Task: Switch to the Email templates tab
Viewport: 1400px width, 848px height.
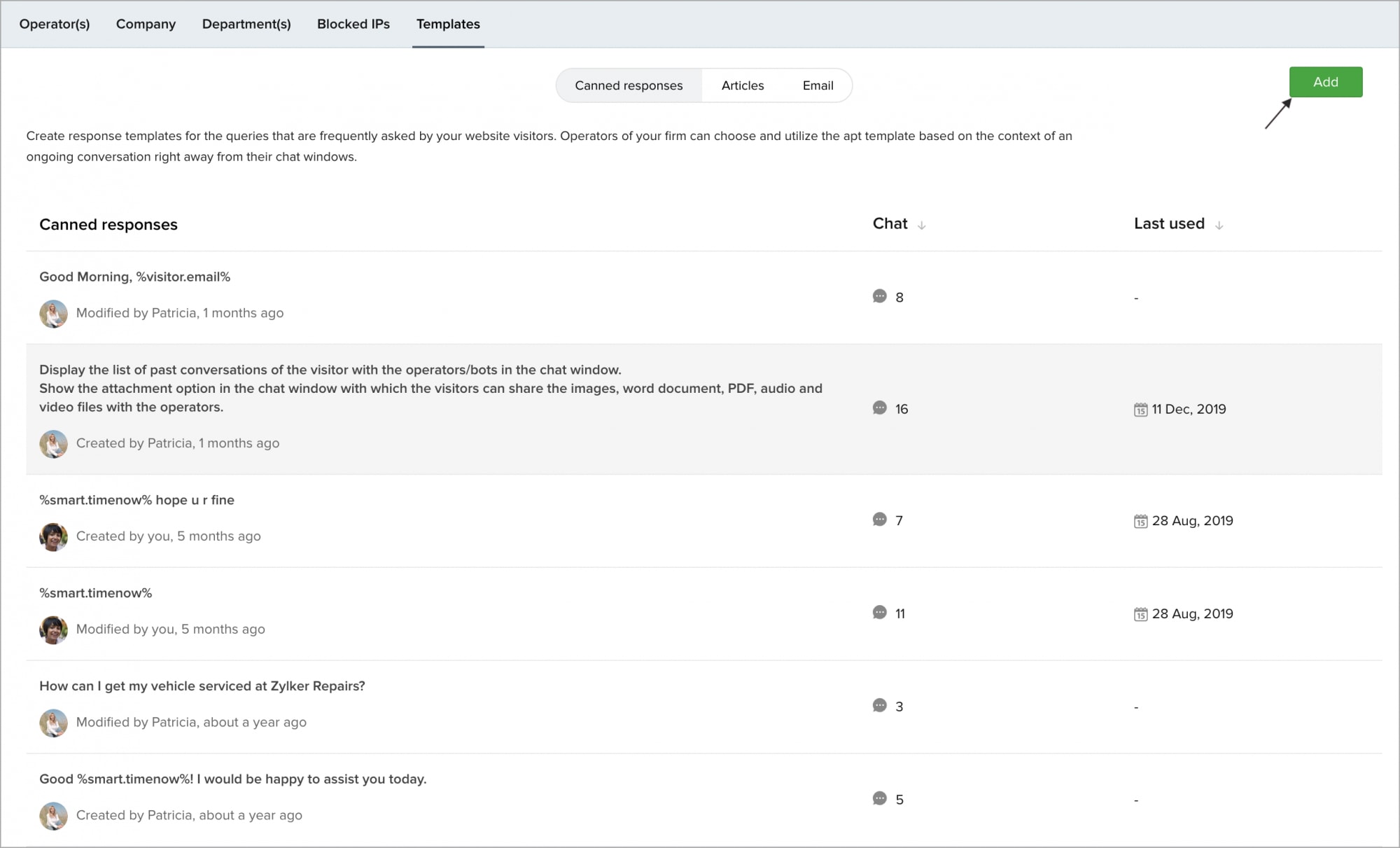Action: click(817, 85)
